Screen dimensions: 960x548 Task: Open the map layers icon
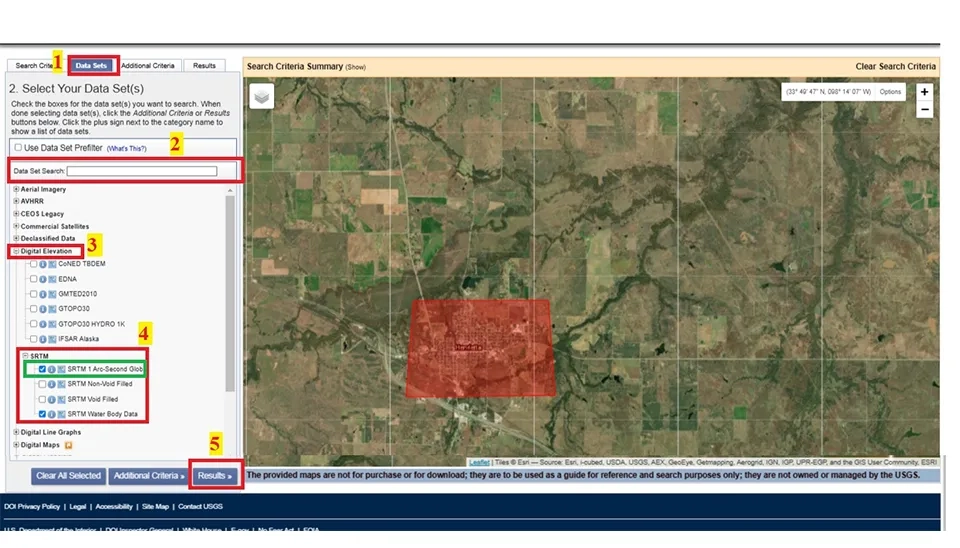click(261, 96)
